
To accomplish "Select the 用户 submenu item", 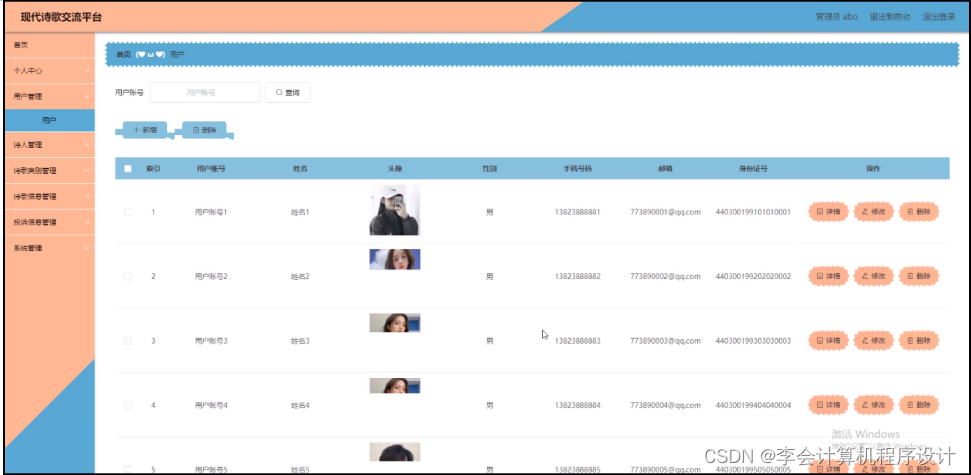I will (50, 120).
